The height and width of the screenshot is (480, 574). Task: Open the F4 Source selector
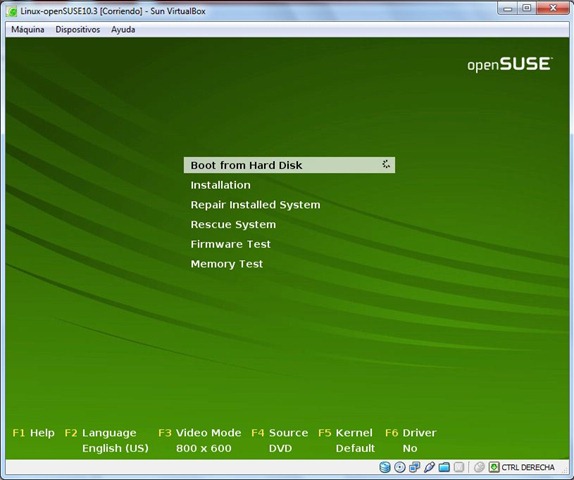tap(280, 433)
